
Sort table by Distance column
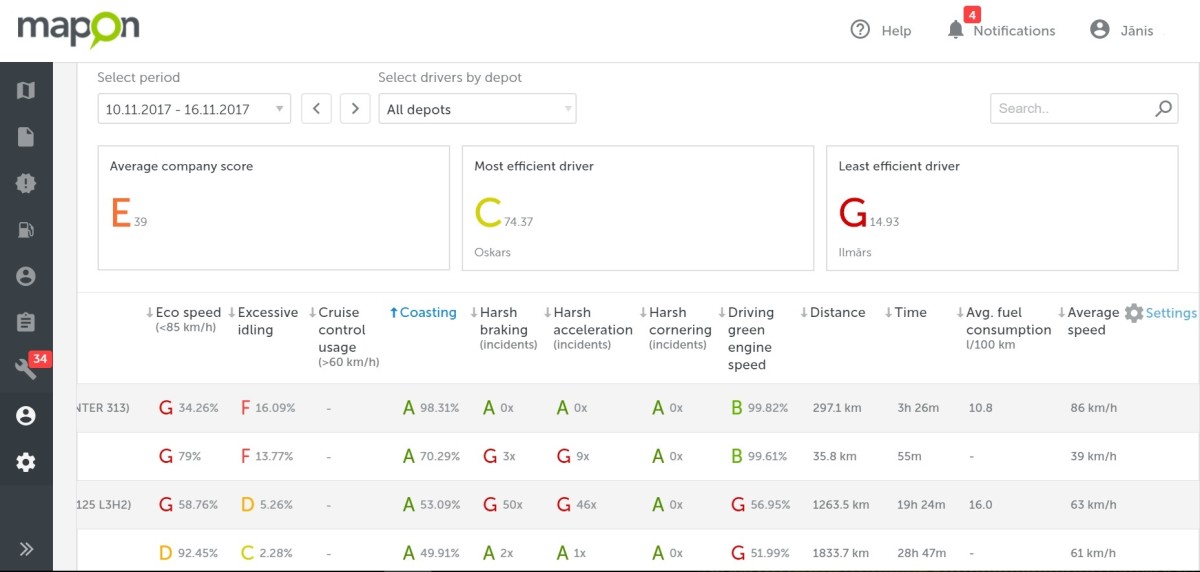pos(836,313)
